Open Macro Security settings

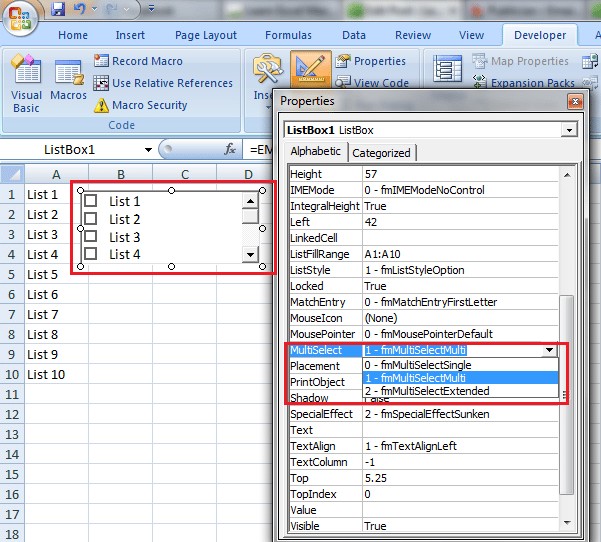click(x=141, y=105)
